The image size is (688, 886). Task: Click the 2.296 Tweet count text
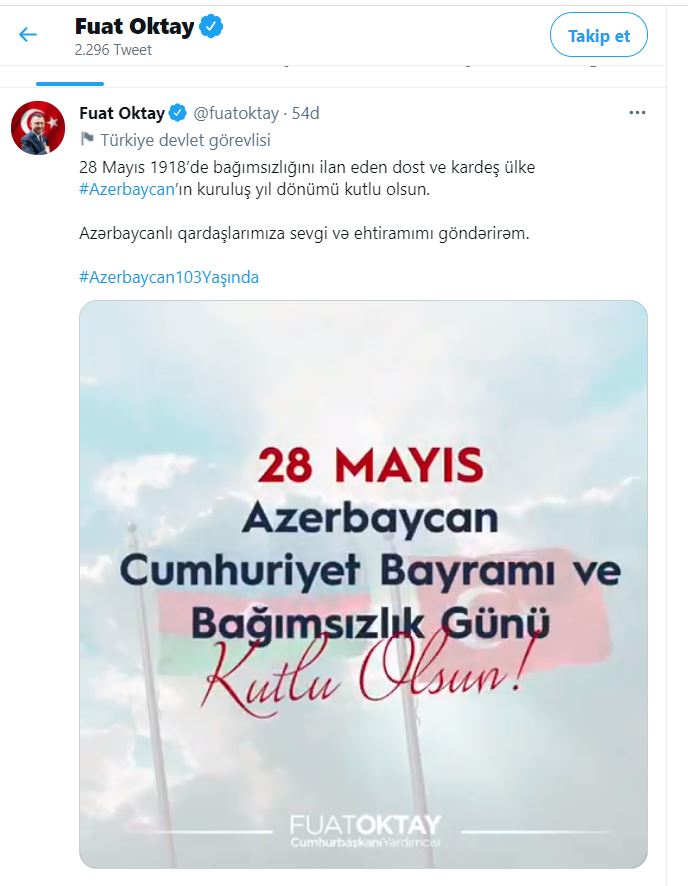113,50
